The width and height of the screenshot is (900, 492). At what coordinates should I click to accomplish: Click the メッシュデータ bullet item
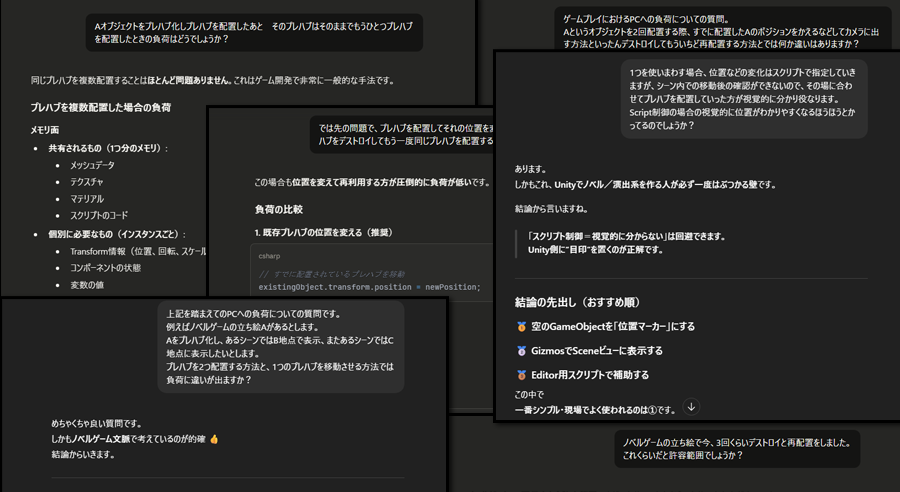pos(92,165)
